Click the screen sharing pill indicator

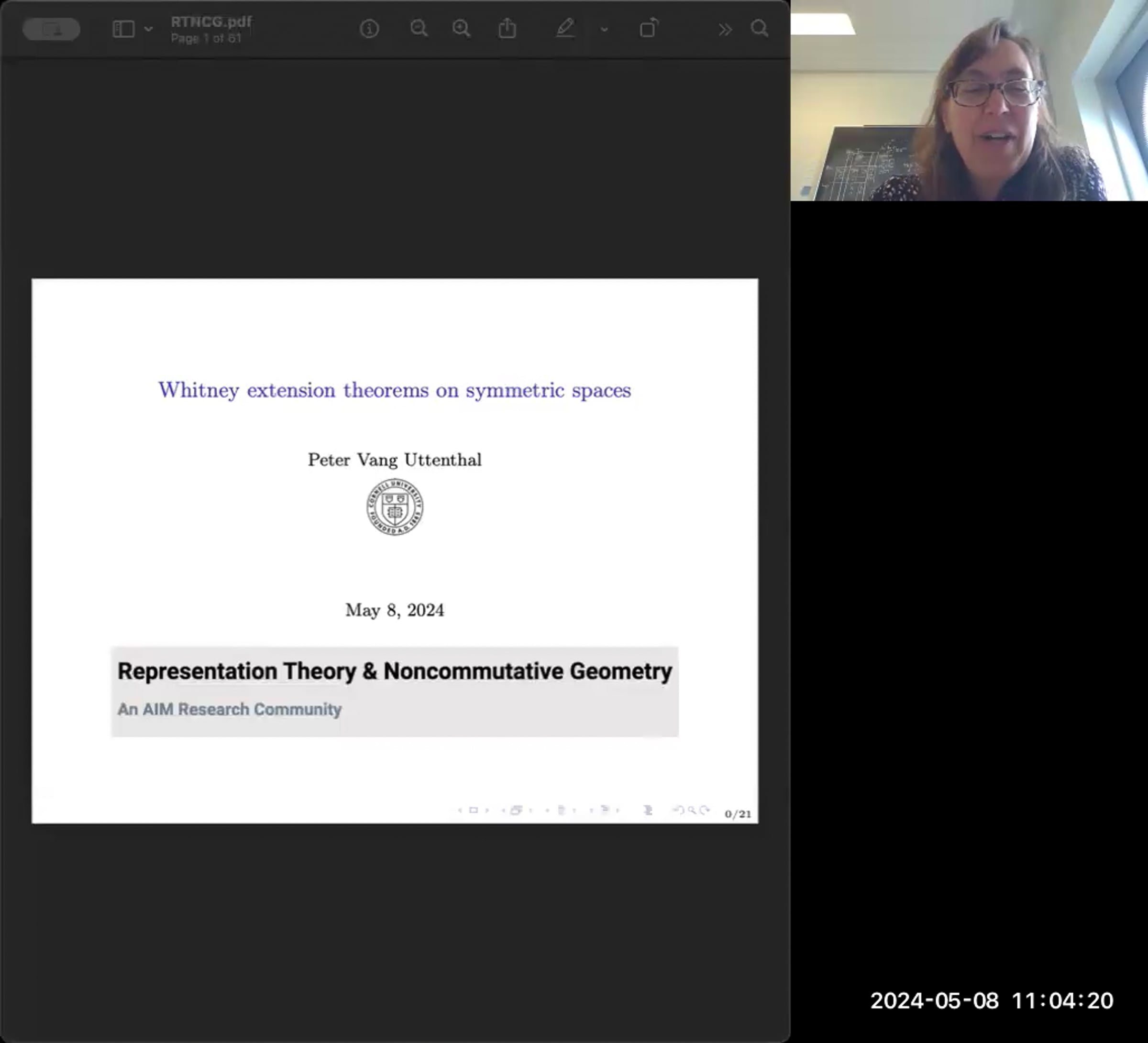51,29
